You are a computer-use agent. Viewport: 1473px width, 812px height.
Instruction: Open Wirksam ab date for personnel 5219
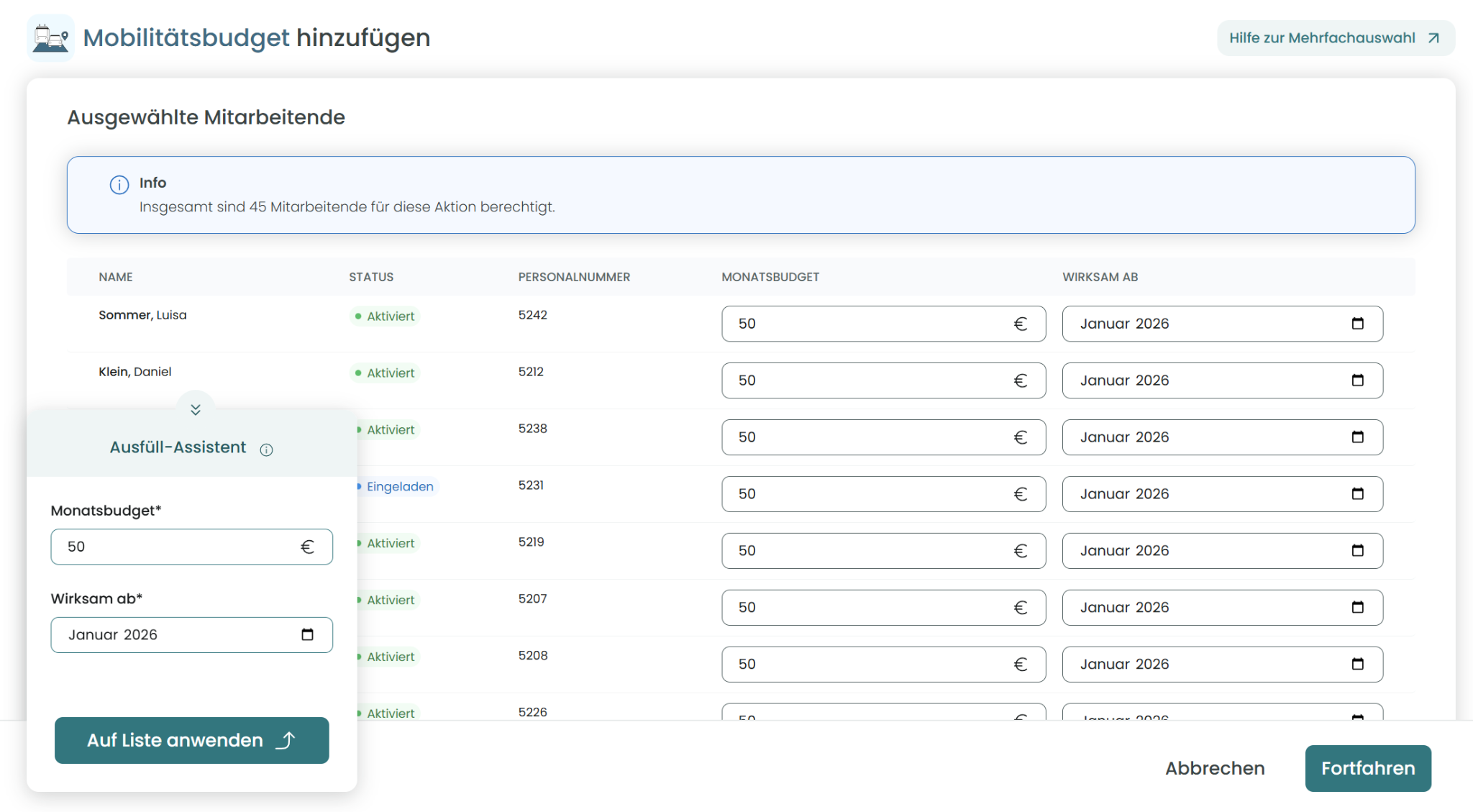coord(1208,551)
